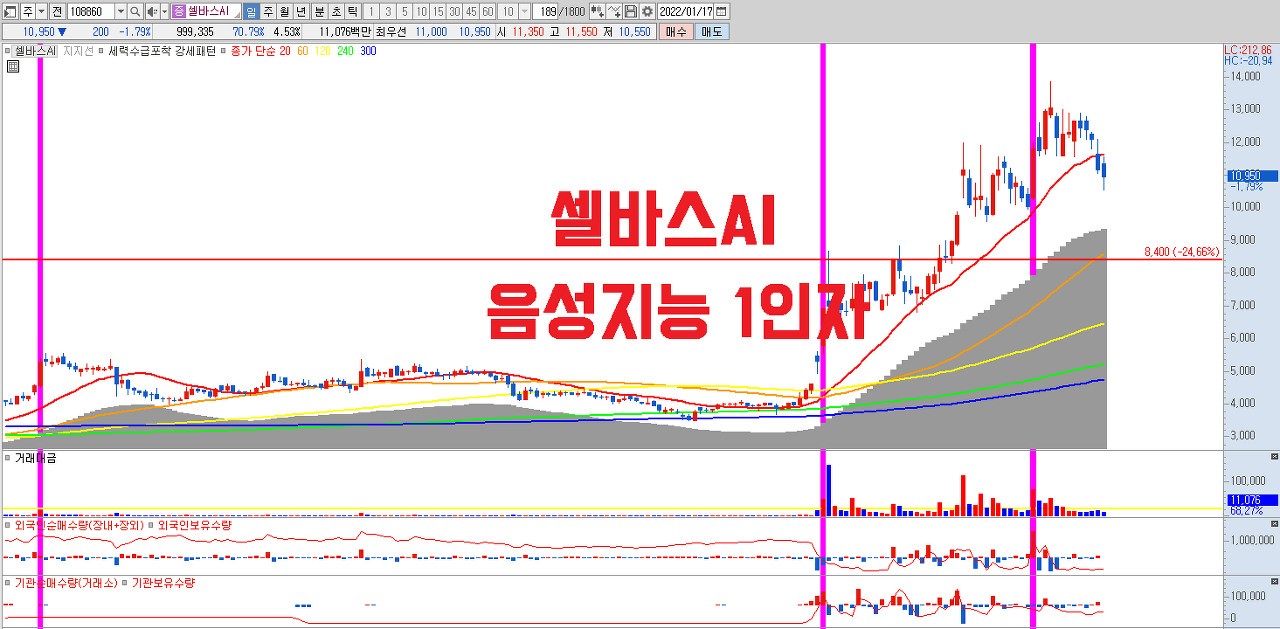The height and width of the screenshot is (629, 1280).
Task: Click the date field 2022/01/17
Action: 686,12
